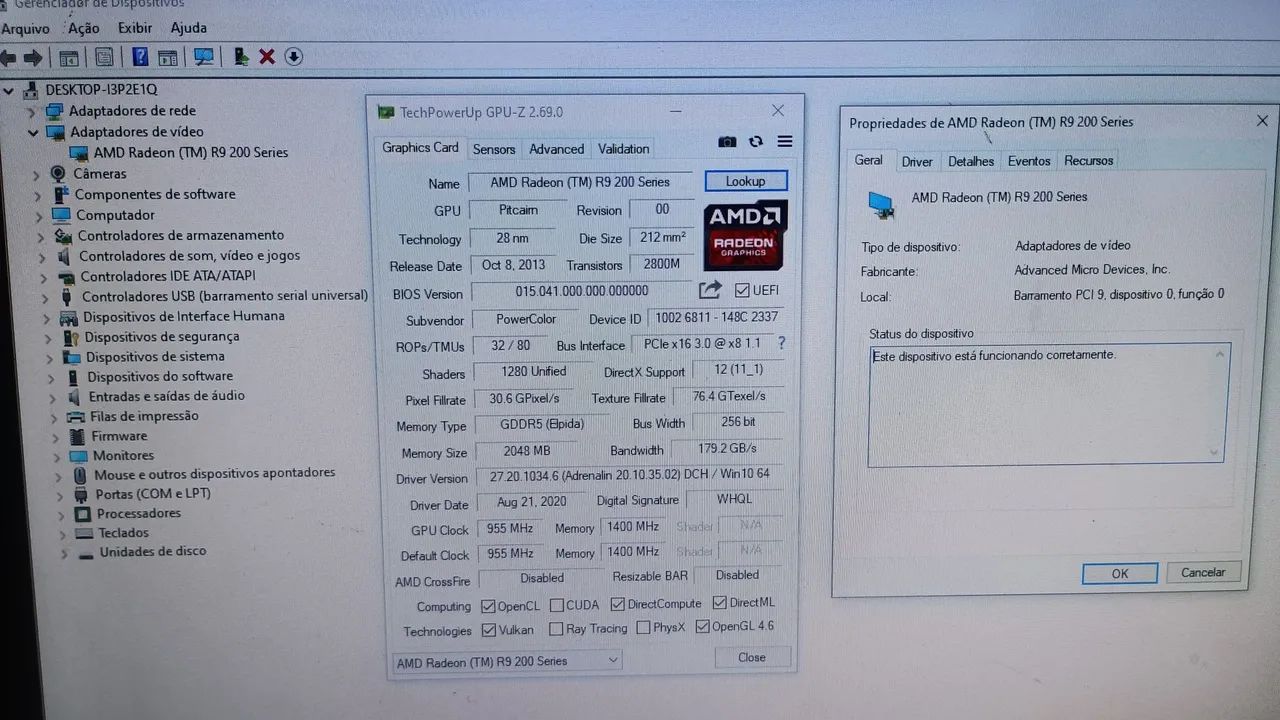Refresh GPU-Z data with the refresh icon
1280x720 pixels.
coord(756,142)
